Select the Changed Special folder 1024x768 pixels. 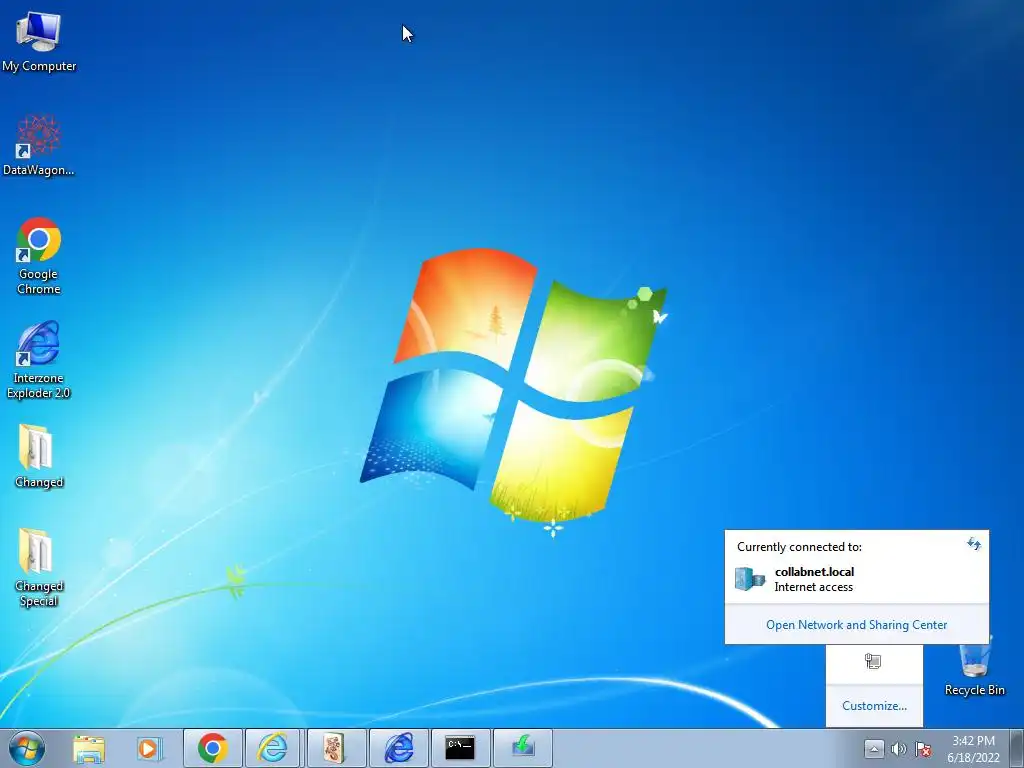coord(39,568)
